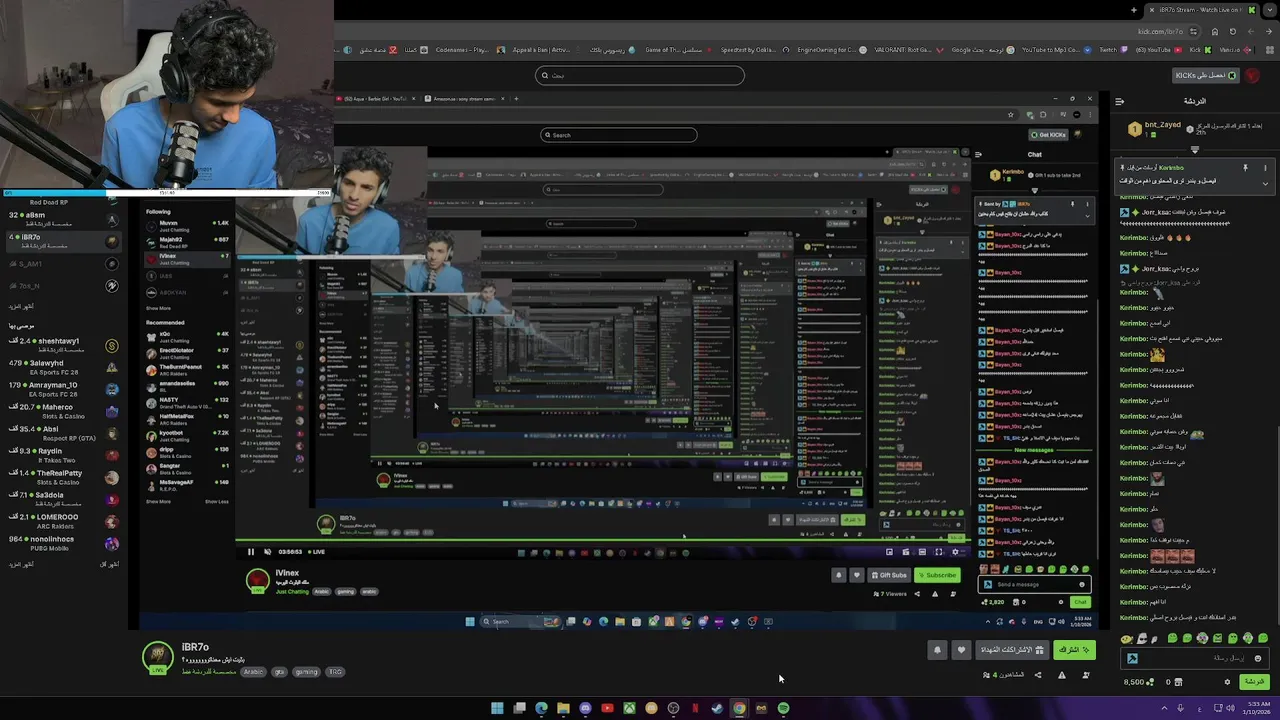
Task: Click أظهر أقل to show fewer recommended
Action: (x=109, y=564)
